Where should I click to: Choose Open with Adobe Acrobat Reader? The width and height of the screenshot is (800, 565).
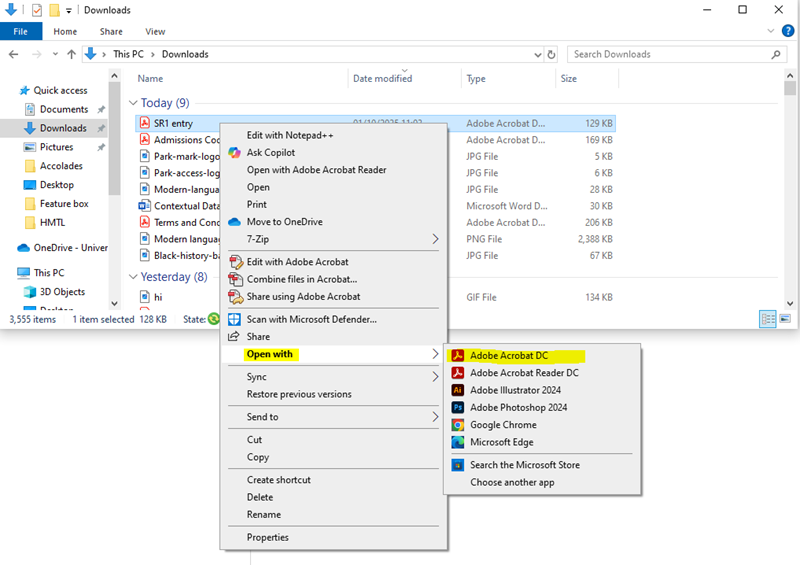[316, 170]
